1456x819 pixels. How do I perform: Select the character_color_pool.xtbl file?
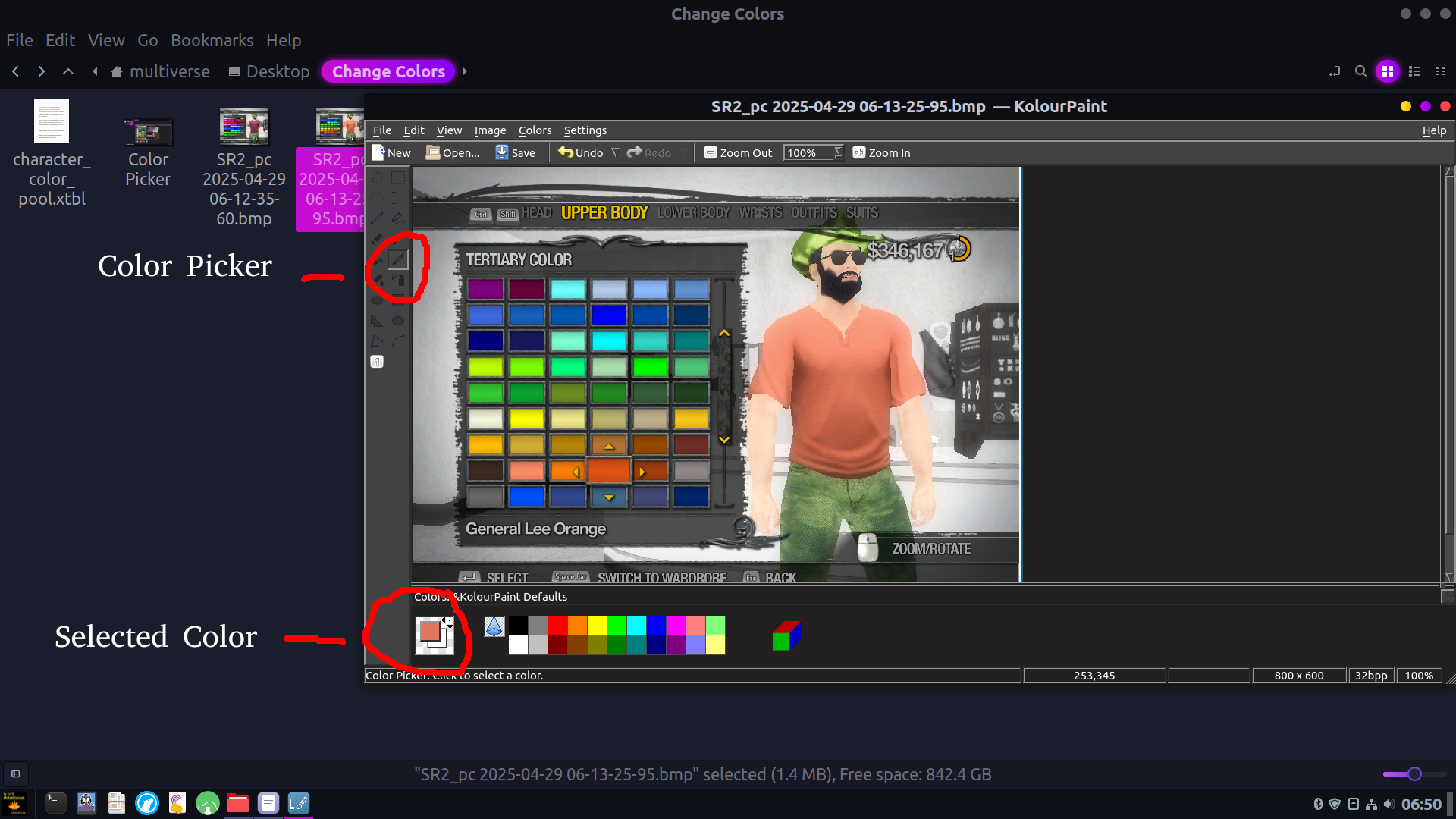click(x=52, y=153)
